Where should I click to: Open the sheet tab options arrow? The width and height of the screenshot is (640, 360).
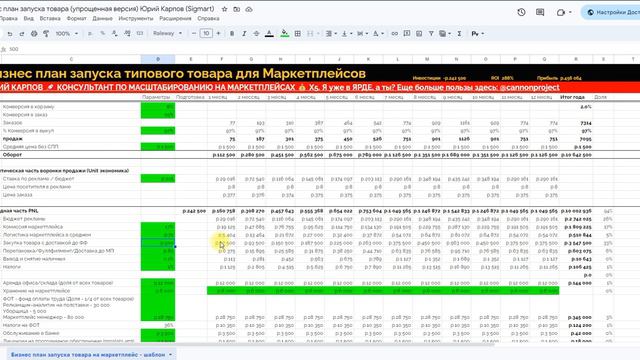click(171, 355)
